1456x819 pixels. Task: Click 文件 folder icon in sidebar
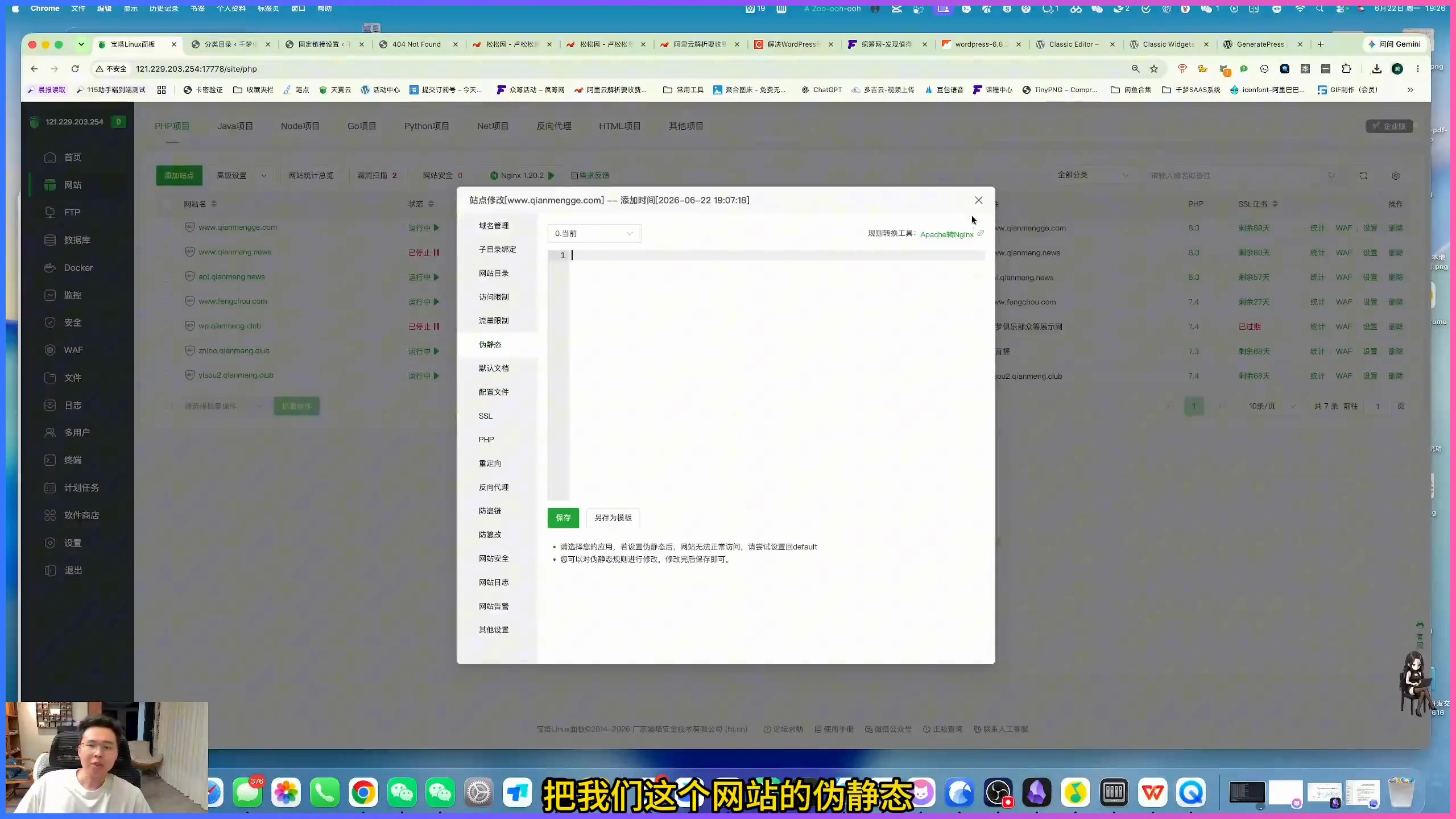coord(50,378)
